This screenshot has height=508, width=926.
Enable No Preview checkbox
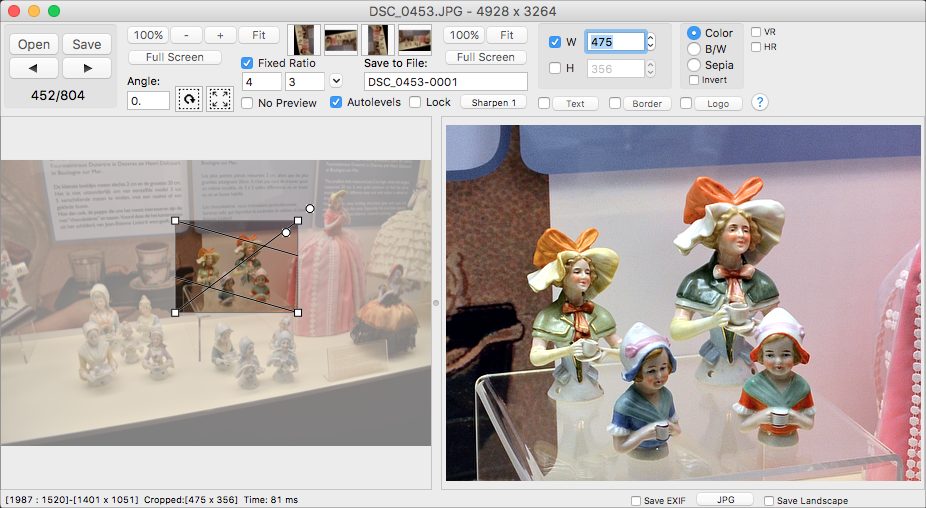[x=247, y=103]
